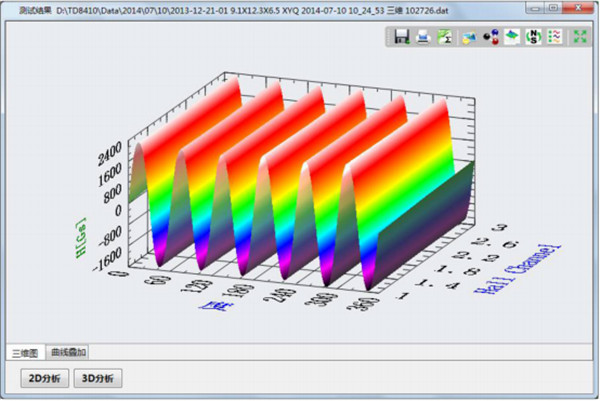This screenshot has height=401, width=600.
Task: Toggle the N/S pole icon
Action: click(x=533, y=37)
